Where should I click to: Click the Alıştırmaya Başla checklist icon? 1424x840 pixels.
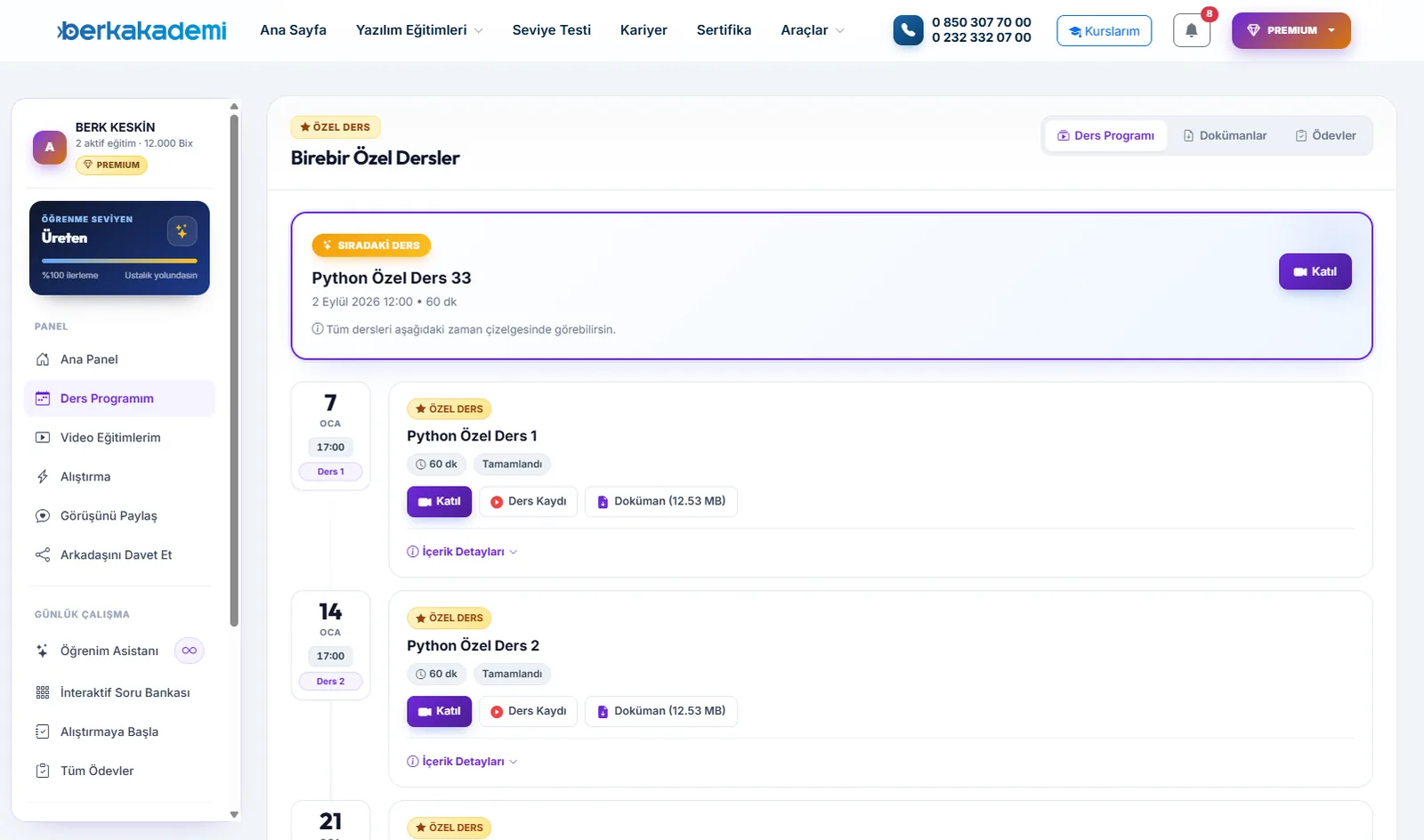43,732
